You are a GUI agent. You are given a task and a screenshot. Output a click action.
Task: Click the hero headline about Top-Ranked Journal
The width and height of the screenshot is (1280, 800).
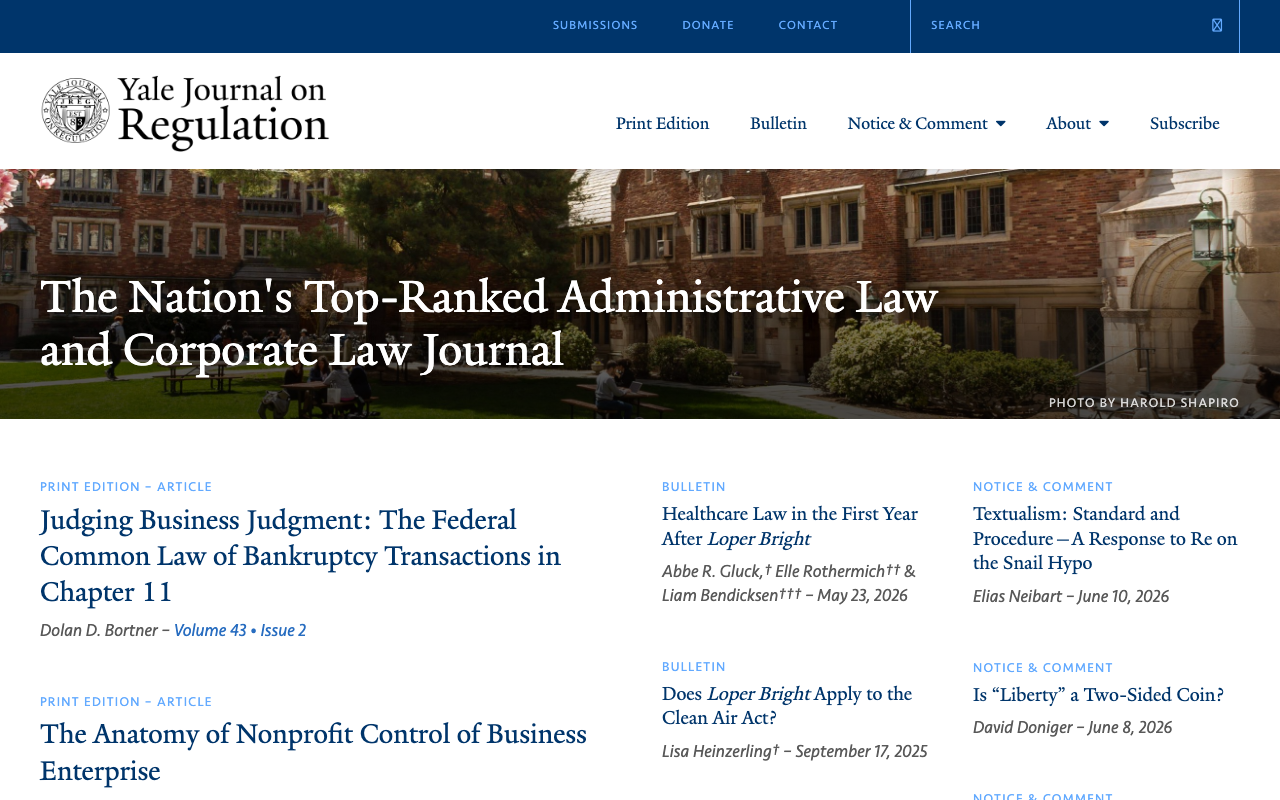click(x=489, y=324)
